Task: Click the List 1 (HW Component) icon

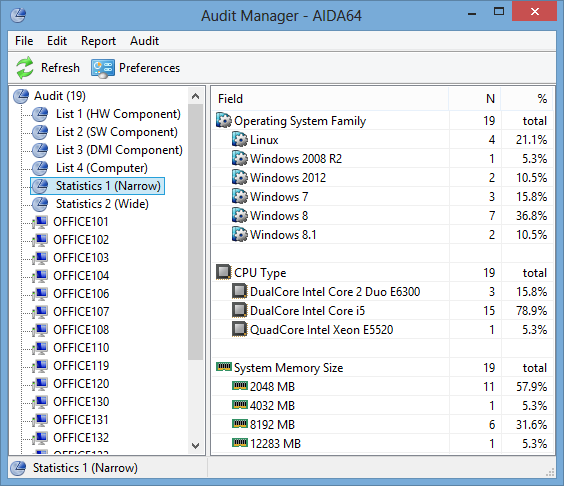Action: (40, 114)
